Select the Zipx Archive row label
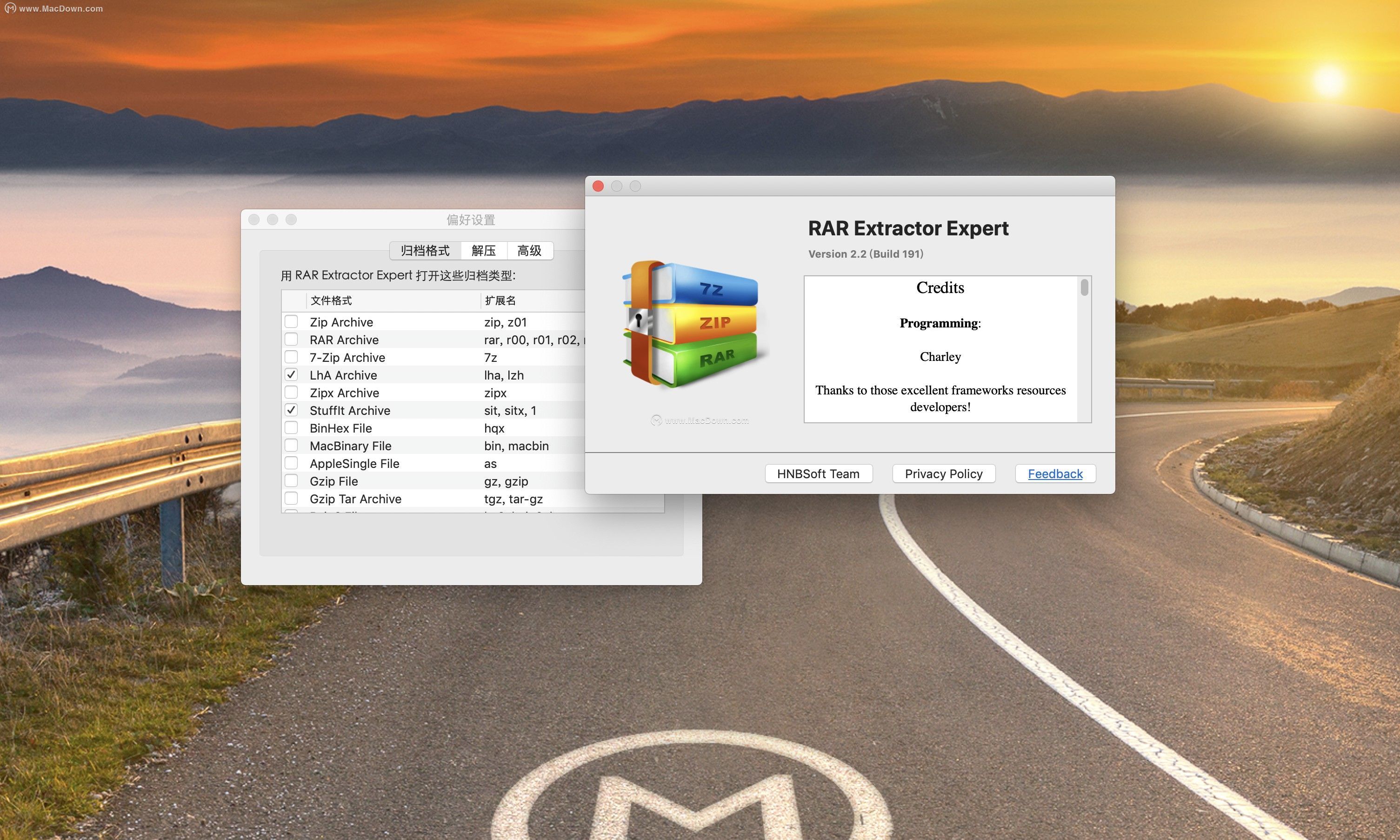This screenshot has height=840, width=1400. point(344,393)
